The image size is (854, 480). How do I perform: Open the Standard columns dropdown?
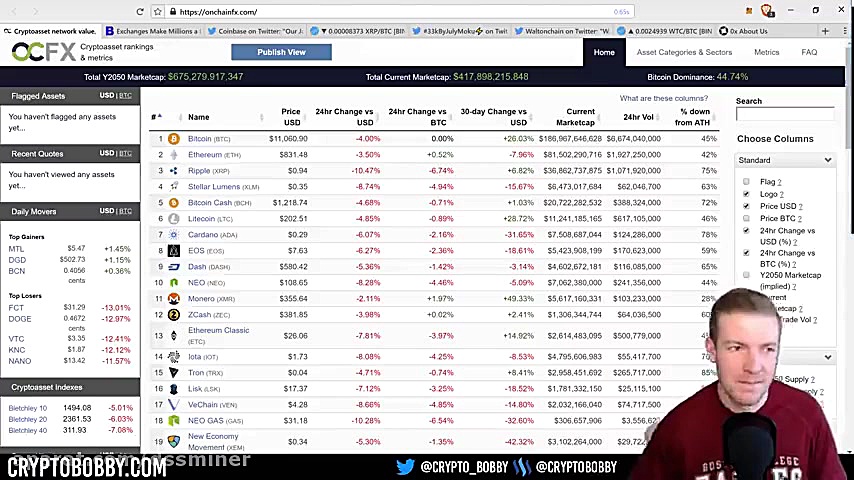784,160
